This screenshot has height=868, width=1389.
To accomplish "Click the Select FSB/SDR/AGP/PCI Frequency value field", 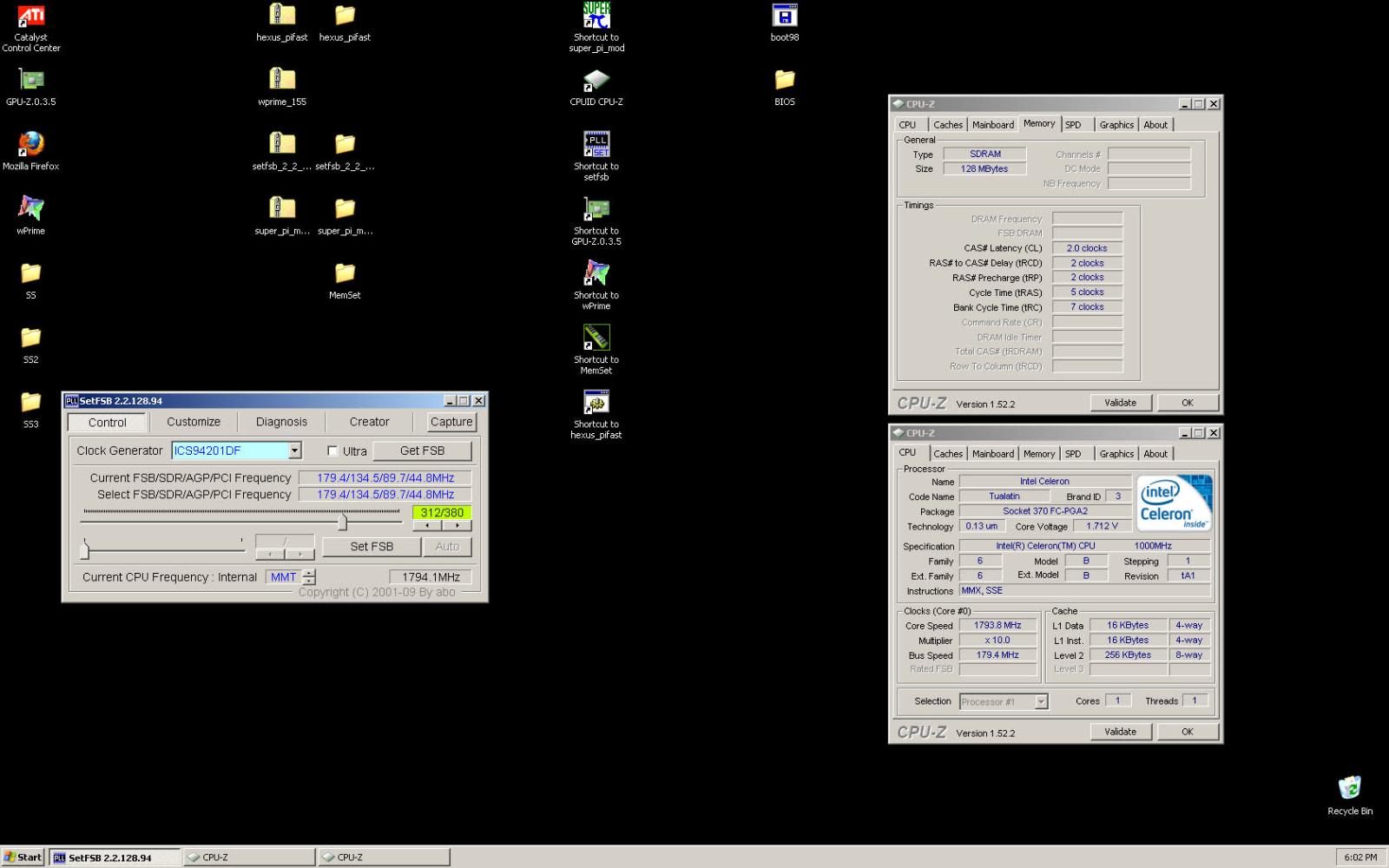I will click(385, 495).
